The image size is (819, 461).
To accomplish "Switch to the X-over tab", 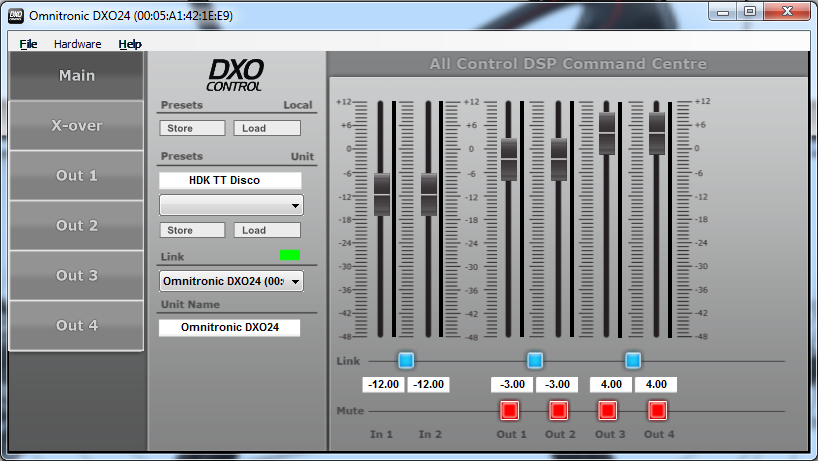I will click(76, 125).
